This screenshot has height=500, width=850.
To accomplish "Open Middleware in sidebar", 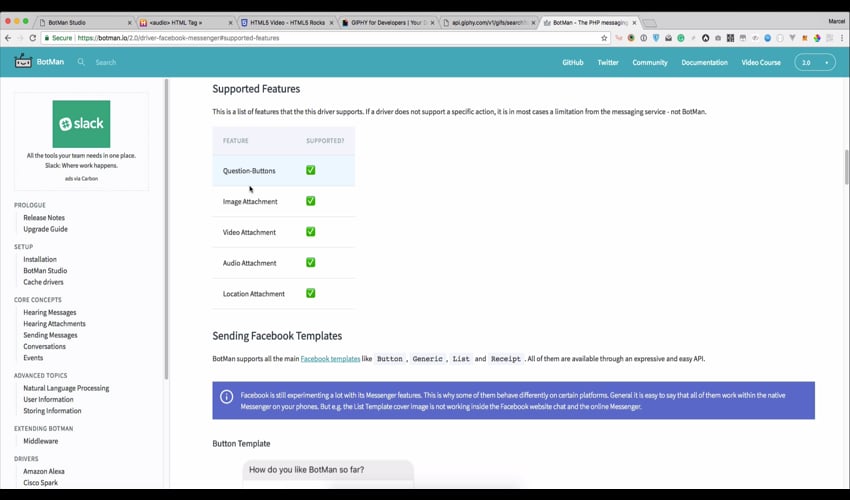I will tap(41, 441).
